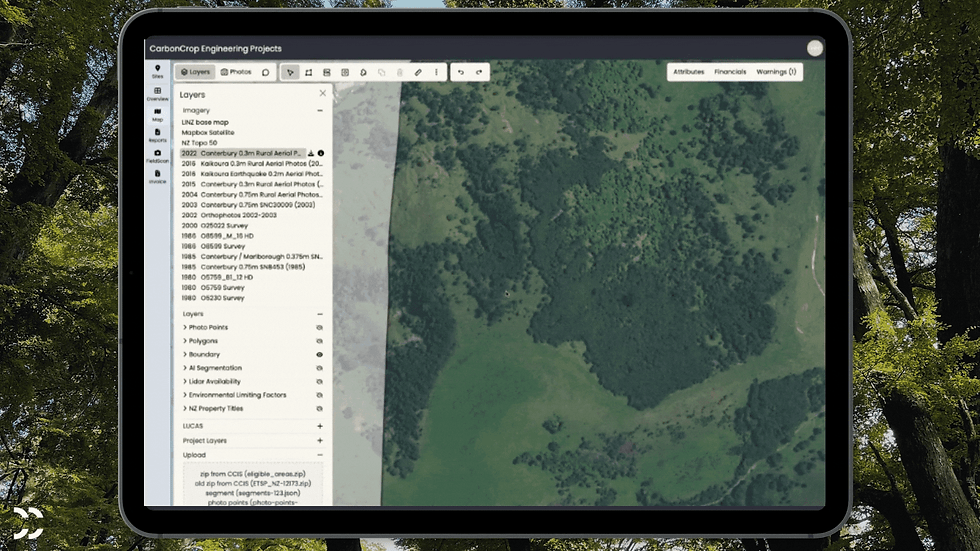This screenshot has height=551, width=980.
Task: Open the Sites section in sidebar
Action: [x=158, y=71]
